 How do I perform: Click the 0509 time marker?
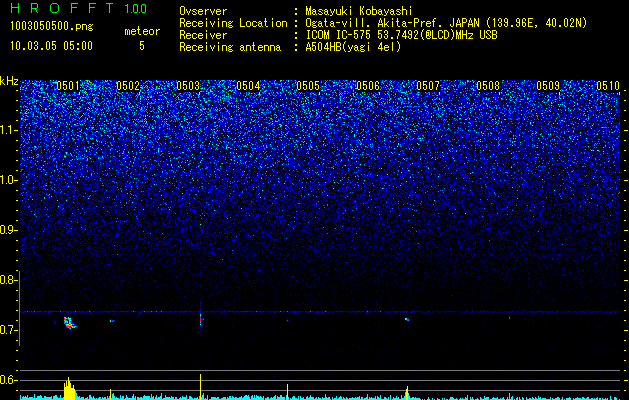(x=548, y=86)
